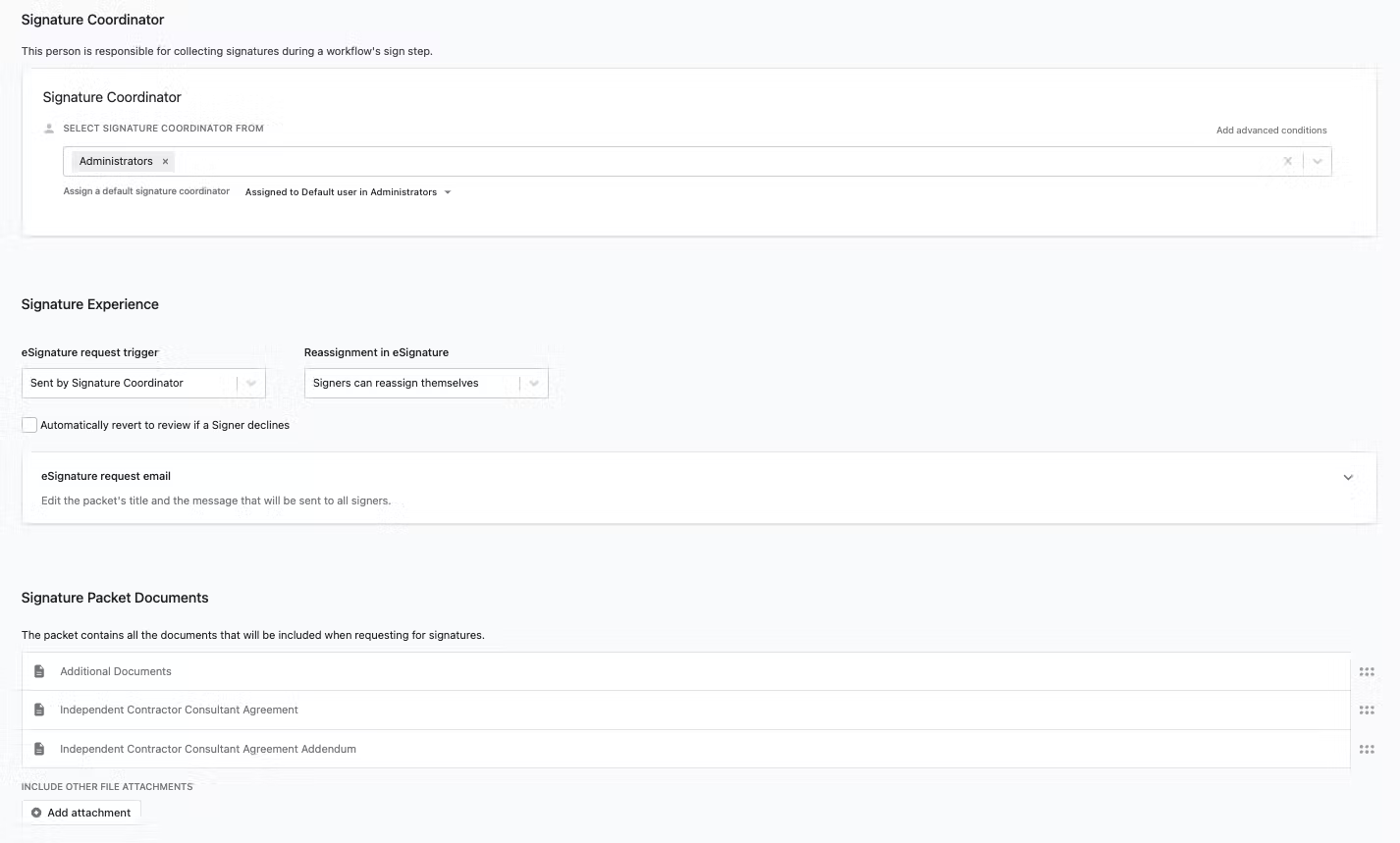Click the Additional Documents file icon
Image resolution: width=1400 pixels, height=843 pixels.
tap(39, 671)
